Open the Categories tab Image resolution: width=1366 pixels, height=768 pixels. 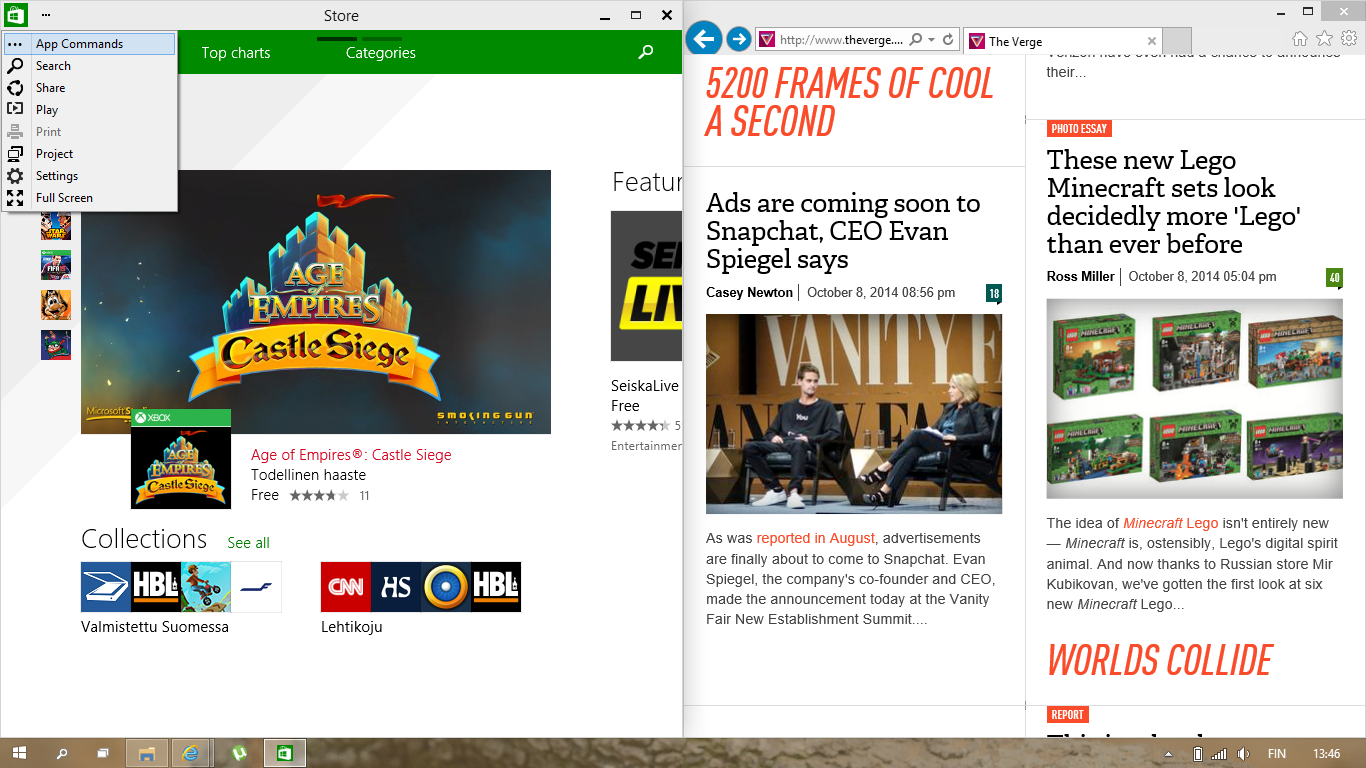click(380, 53)
